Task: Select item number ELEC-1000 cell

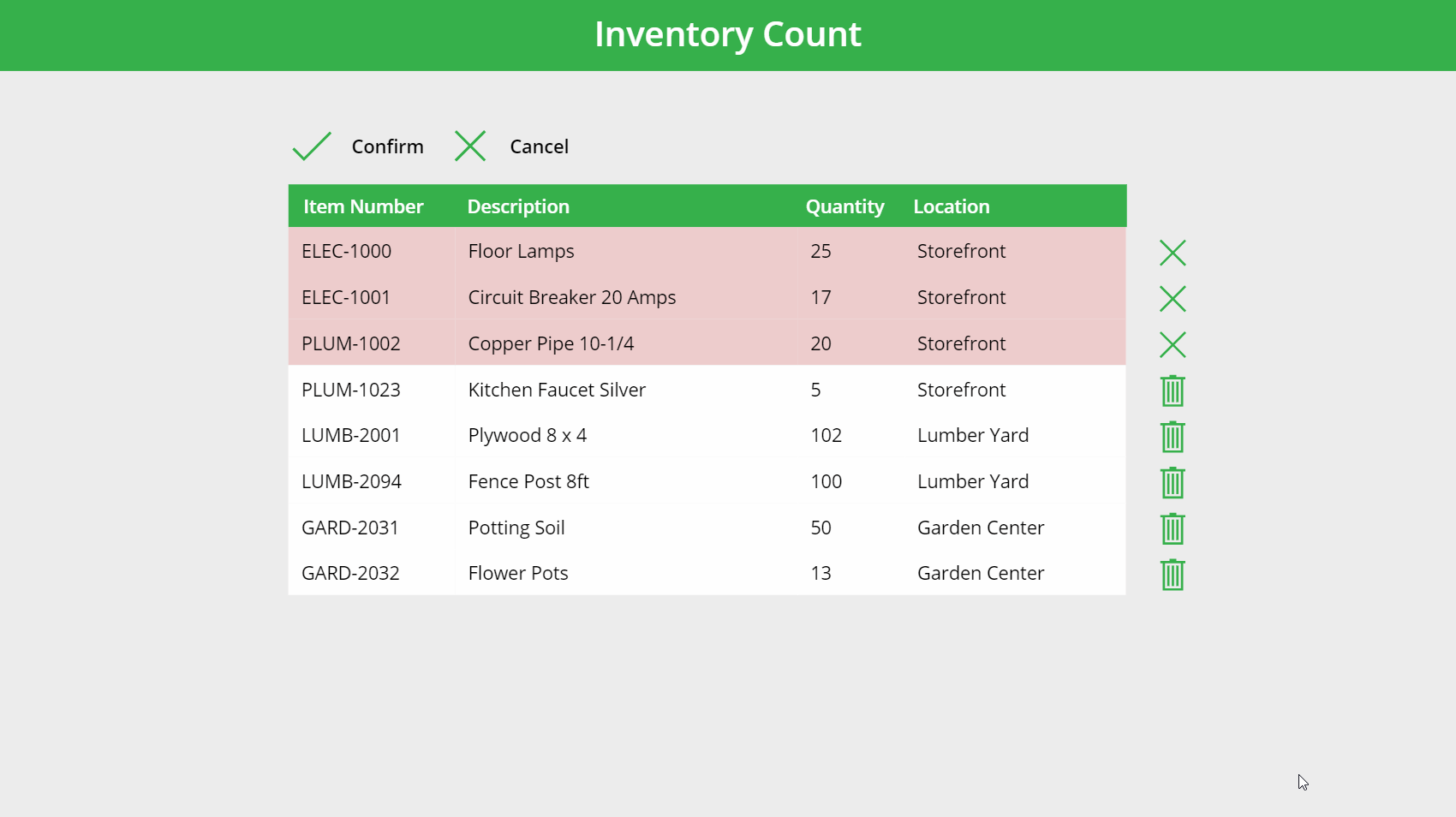Action: pos(347,252)
